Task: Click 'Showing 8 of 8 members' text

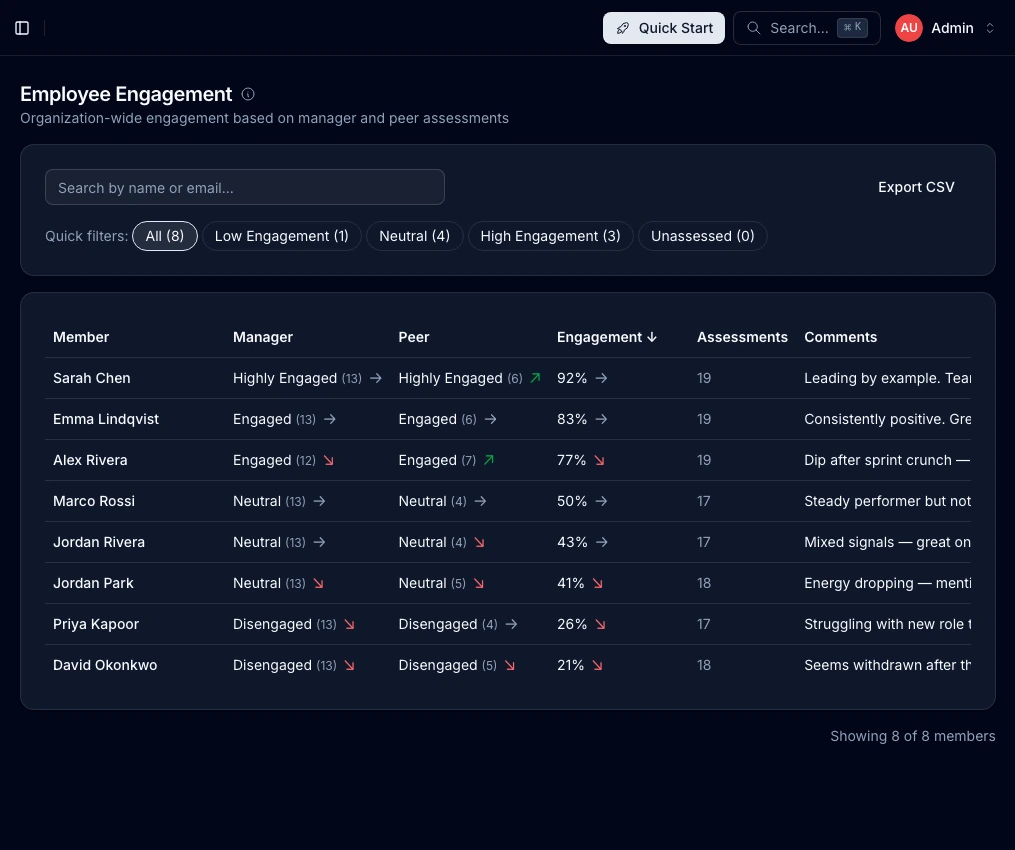Action: [913, 736]
